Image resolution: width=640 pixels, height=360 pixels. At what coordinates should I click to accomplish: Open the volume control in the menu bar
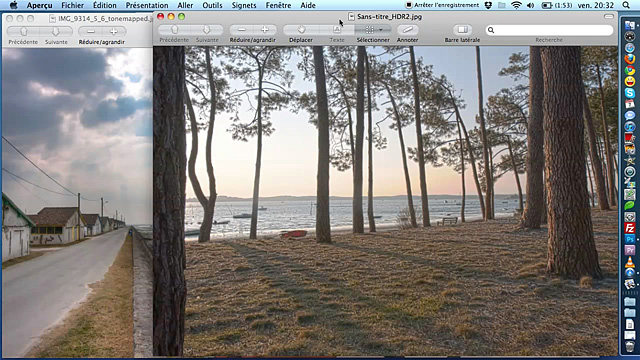(531, 5)
